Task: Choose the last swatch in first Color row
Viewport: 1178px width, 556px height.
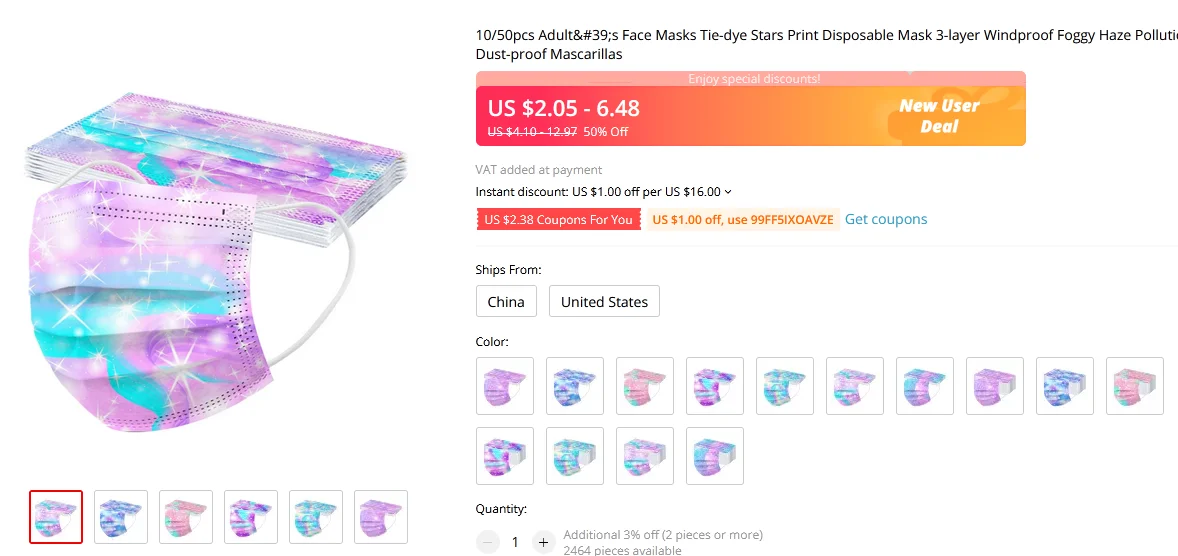Action: [x=1135, y=386]
